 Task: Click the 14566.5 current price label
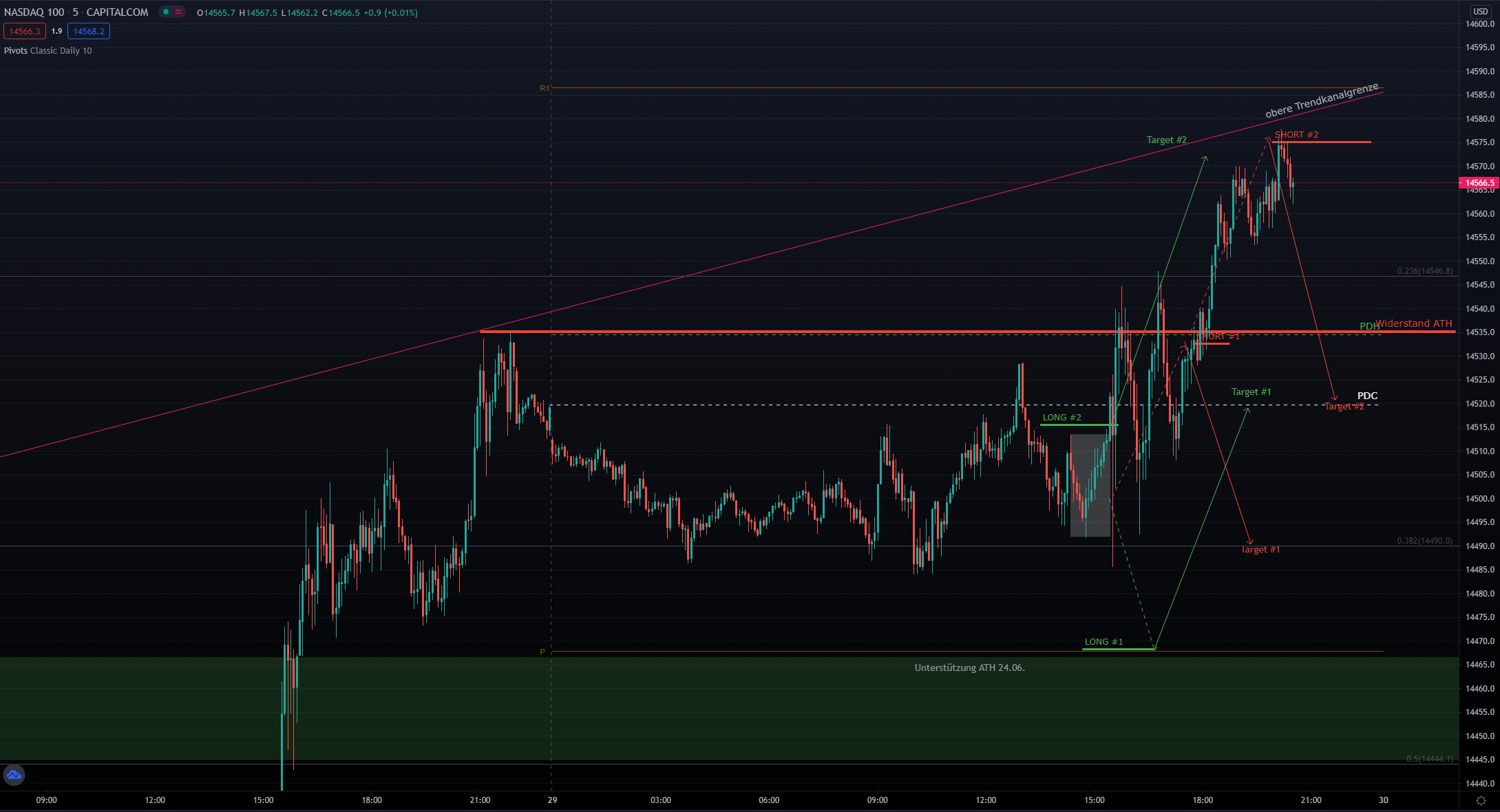point(1479,183)
